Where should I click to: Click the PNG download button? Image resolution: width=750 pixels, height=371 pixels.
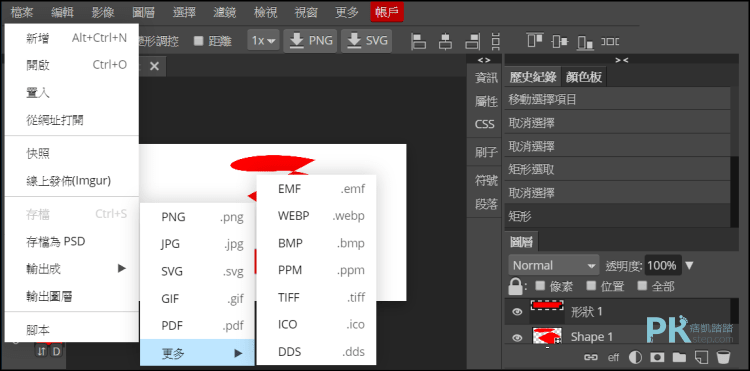coord(310,41)
